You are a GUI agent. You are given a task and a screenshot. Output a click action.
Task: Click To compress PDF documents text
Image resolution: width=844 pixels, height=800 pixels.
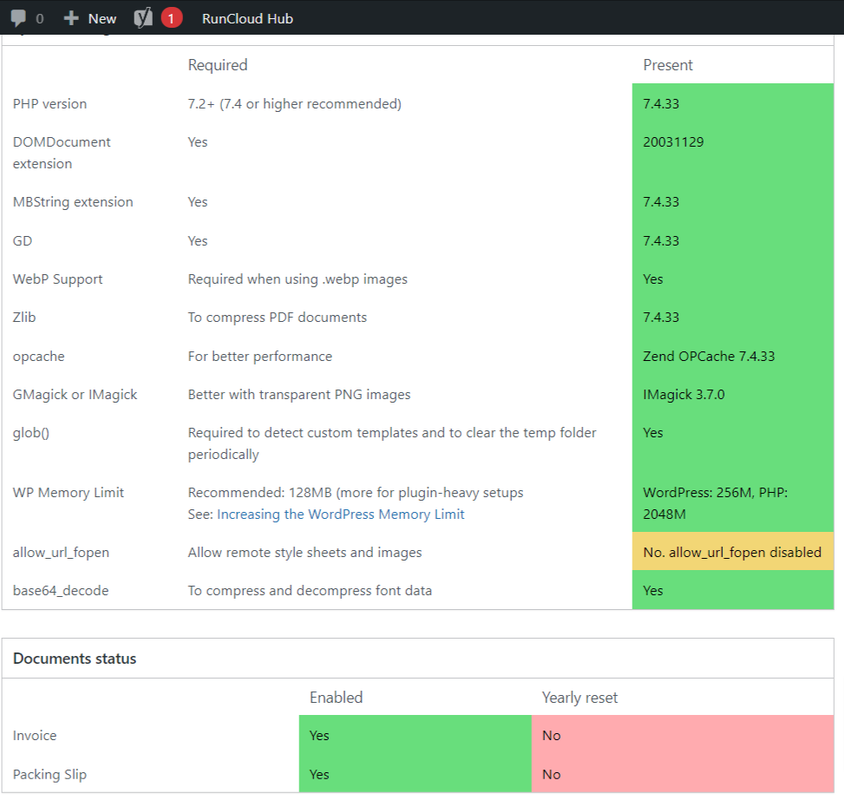click(277, 317)
